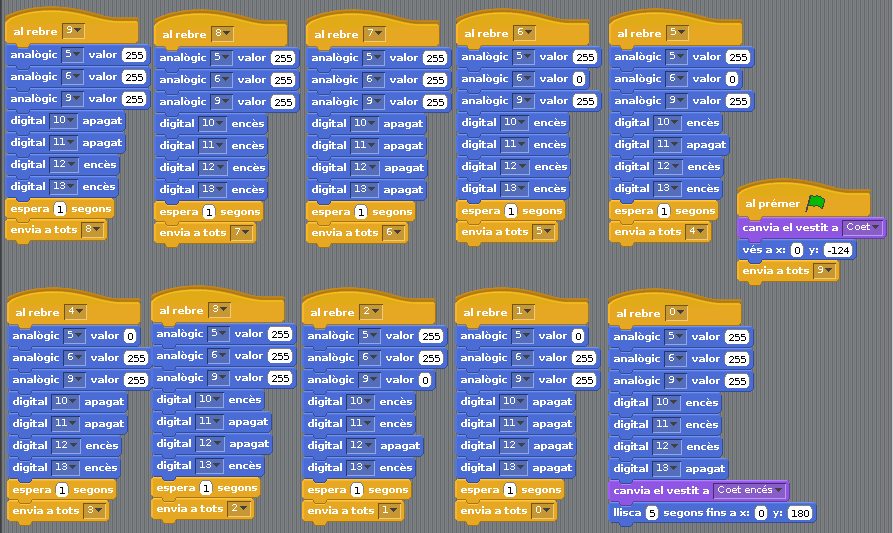The height and width of the screenshot is (533, 893).
Task: Edit wait seconds in 'al rebre 9' script
Action: click(60, 209)
